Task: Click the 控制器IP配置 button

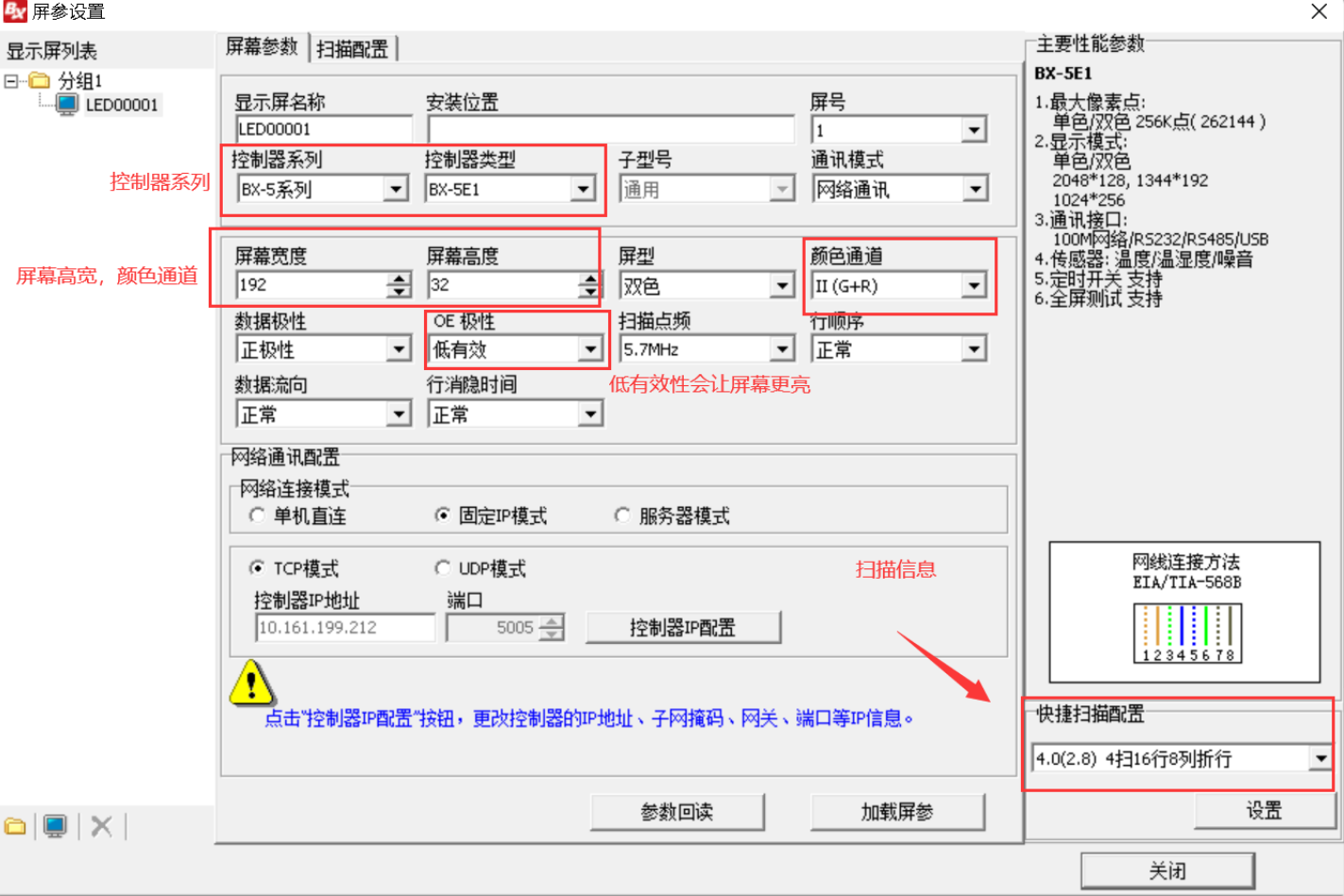Action: click(683, 628)
